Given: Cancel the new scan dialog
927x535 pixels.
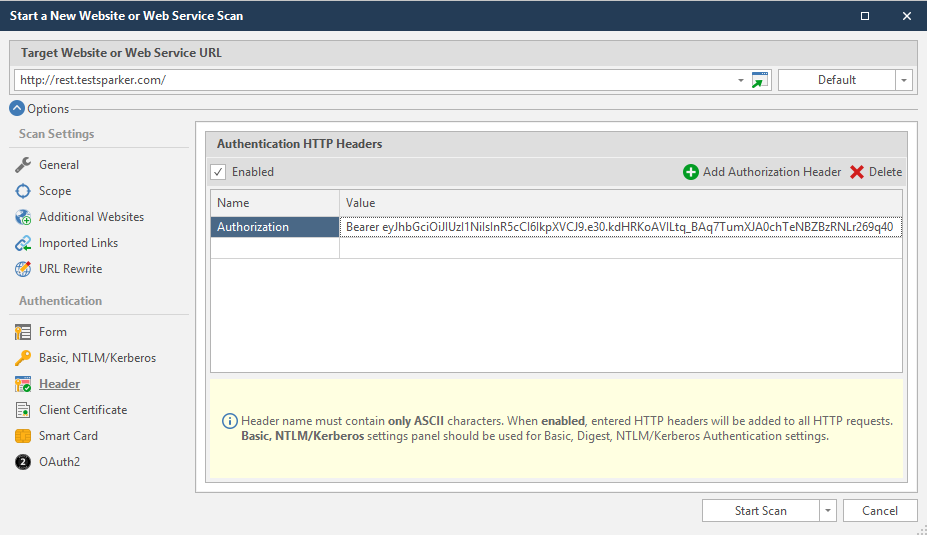Looking at the screenshot, I should tap(880, 511).
